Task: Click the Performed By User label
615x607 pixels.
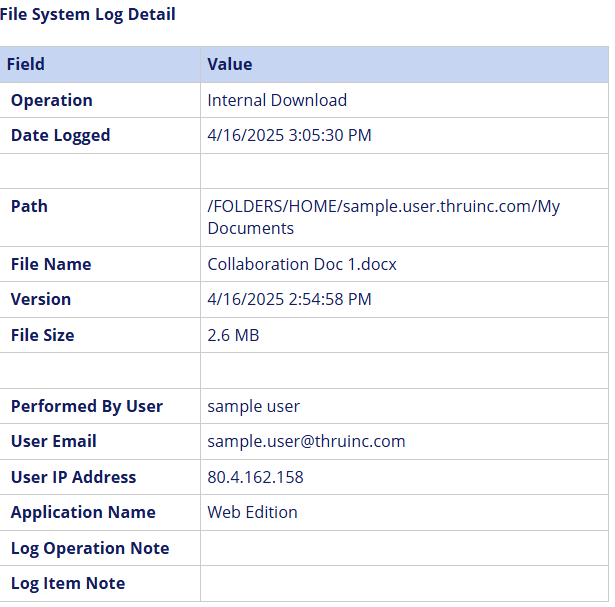Action: (x=86, y=406)
